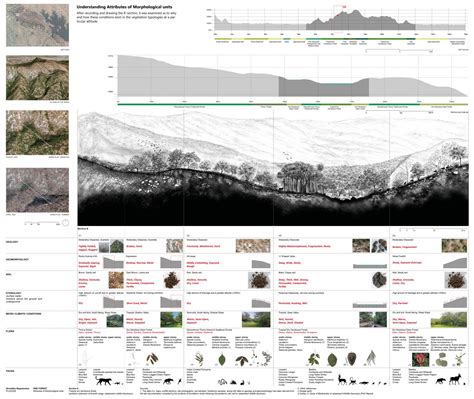Click the dark walking animal silhouette in last Fauna column
Image resolution: width=474 pixels, height=399 pixels.
coord(441,382)
